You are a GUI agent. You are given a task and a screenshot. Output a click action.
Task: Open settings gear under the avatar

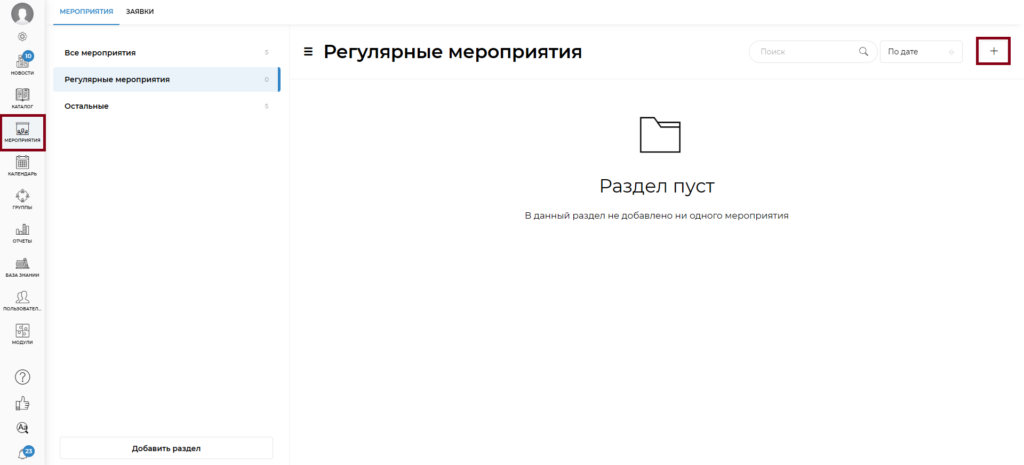(22, 37)
